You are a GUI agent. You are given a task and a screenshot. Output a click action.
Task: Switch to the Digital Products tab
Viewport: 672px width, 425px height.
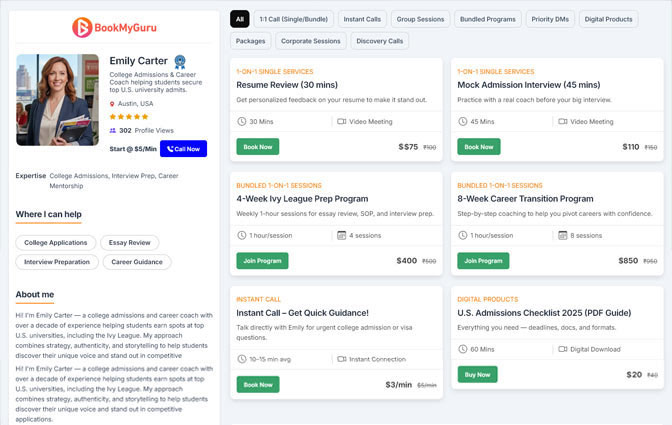tap(609, 19)
